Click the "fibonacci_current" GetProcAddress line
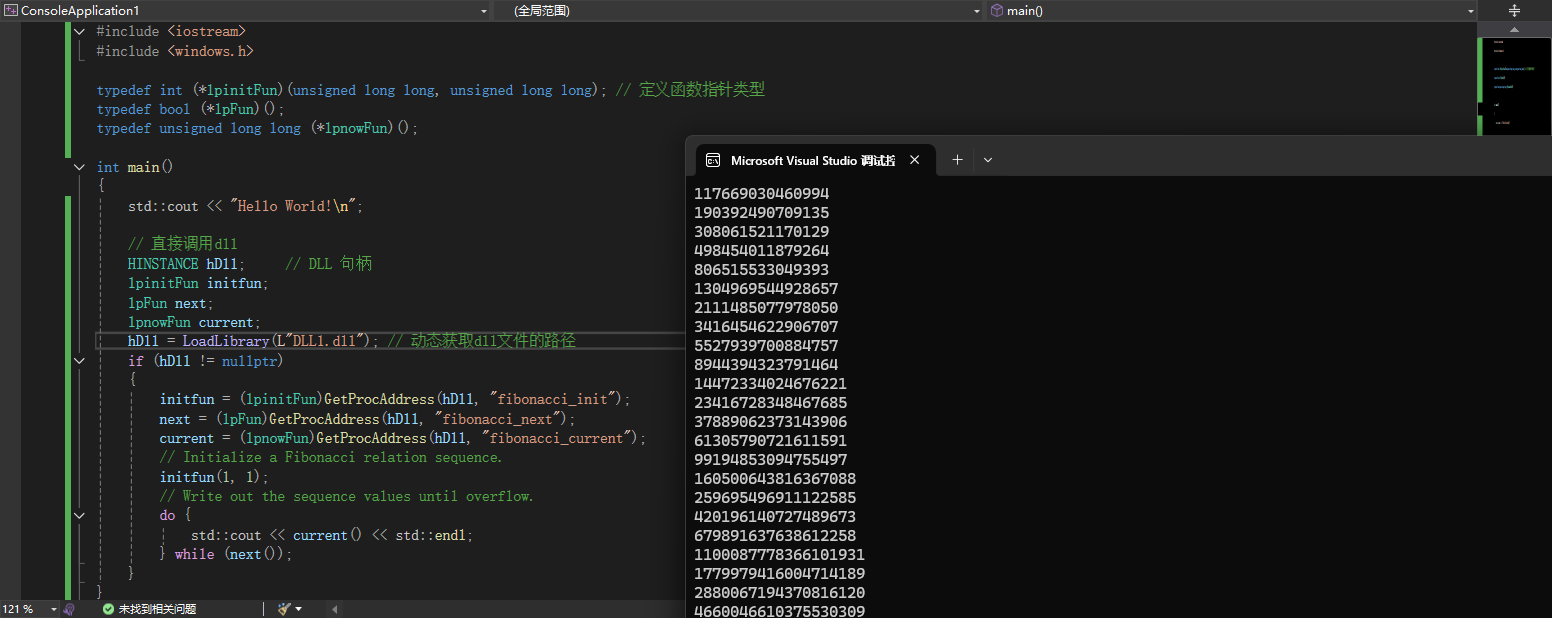Screen dimensions: 1552x618 404,438
